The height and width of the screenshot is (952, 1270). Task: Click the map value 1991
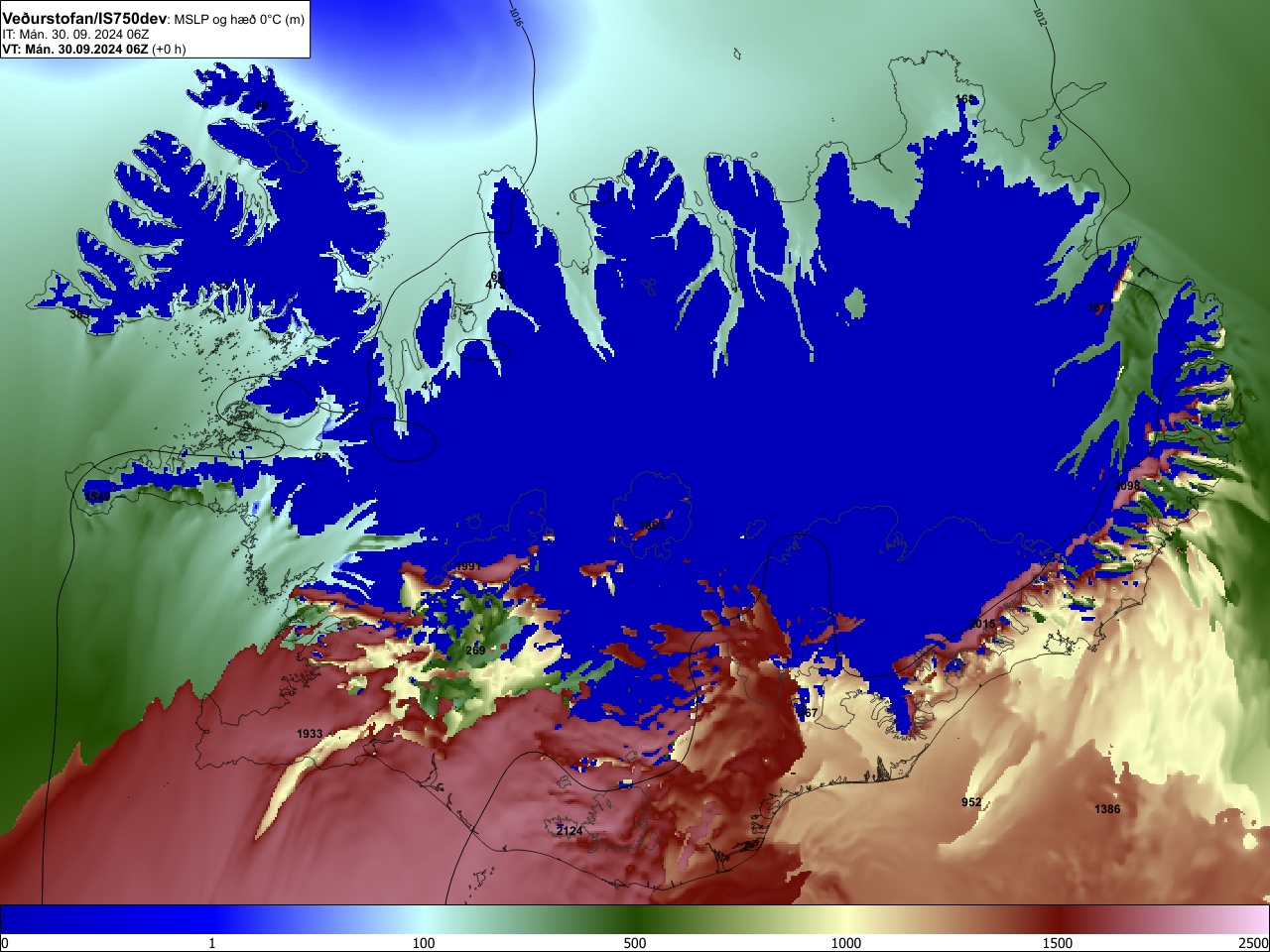[x=468, y=566]
